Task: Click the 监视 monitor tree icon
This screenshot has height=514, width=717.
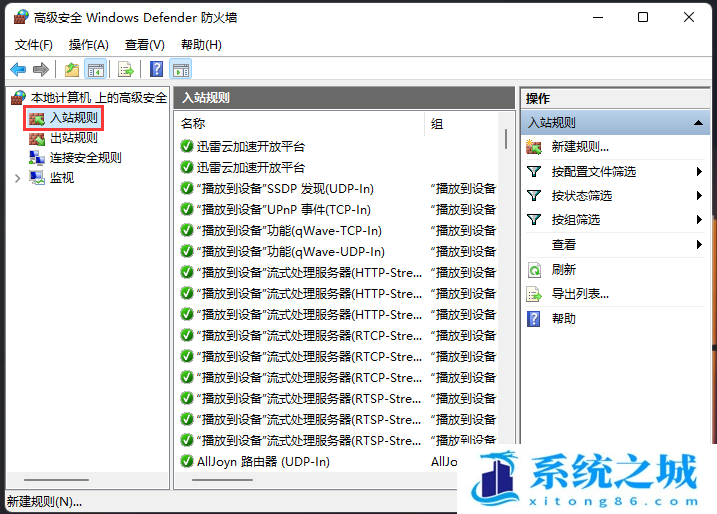Action: tap(37, 178)
